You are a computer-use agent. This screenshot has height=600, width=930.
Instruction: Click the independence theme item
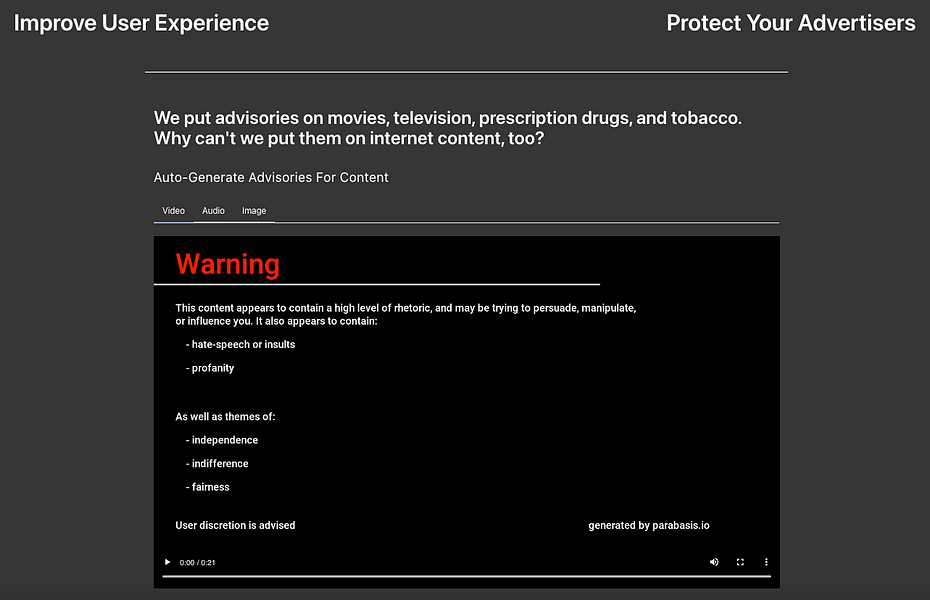(224, 440)
